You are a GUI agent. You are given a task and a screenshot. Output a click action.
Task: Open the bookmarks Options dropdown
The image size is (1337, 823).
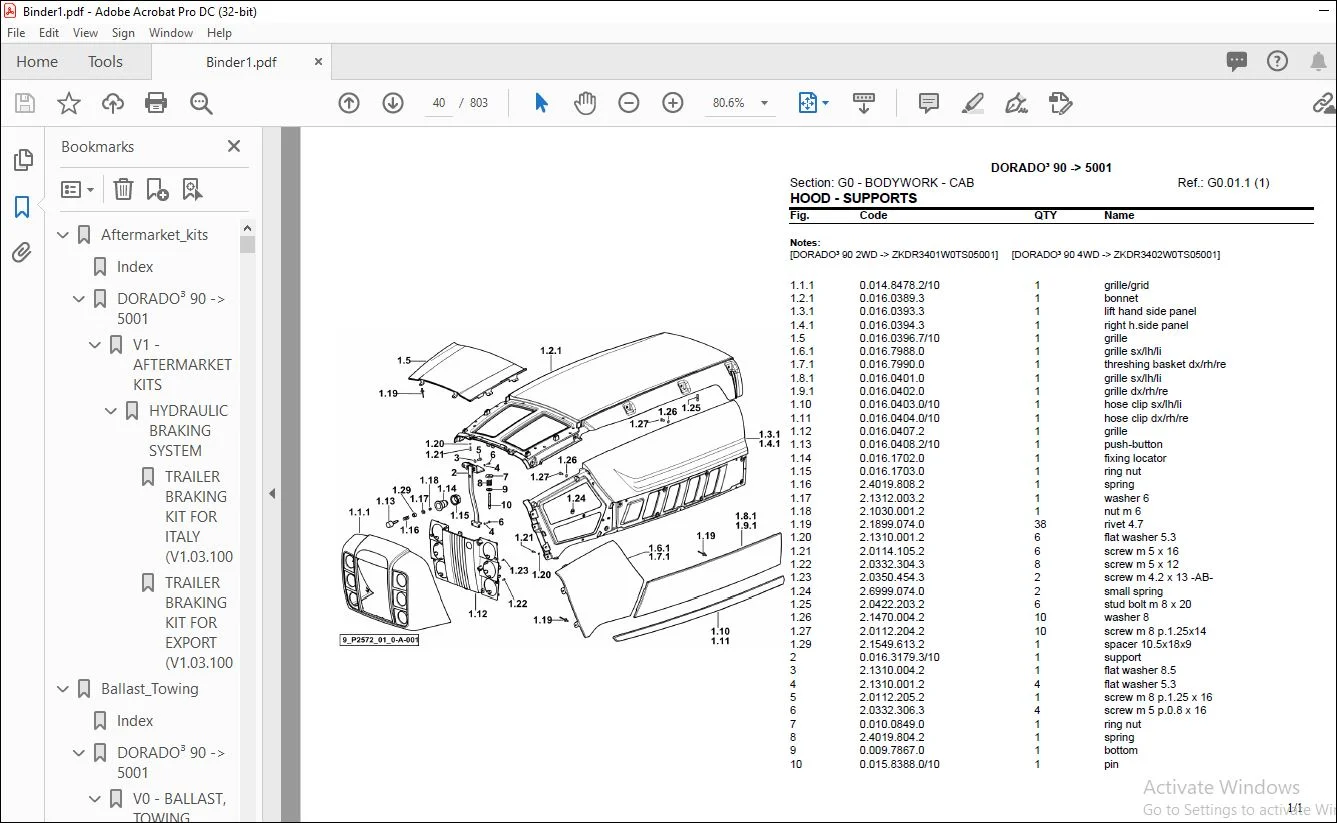click(78, 189)
